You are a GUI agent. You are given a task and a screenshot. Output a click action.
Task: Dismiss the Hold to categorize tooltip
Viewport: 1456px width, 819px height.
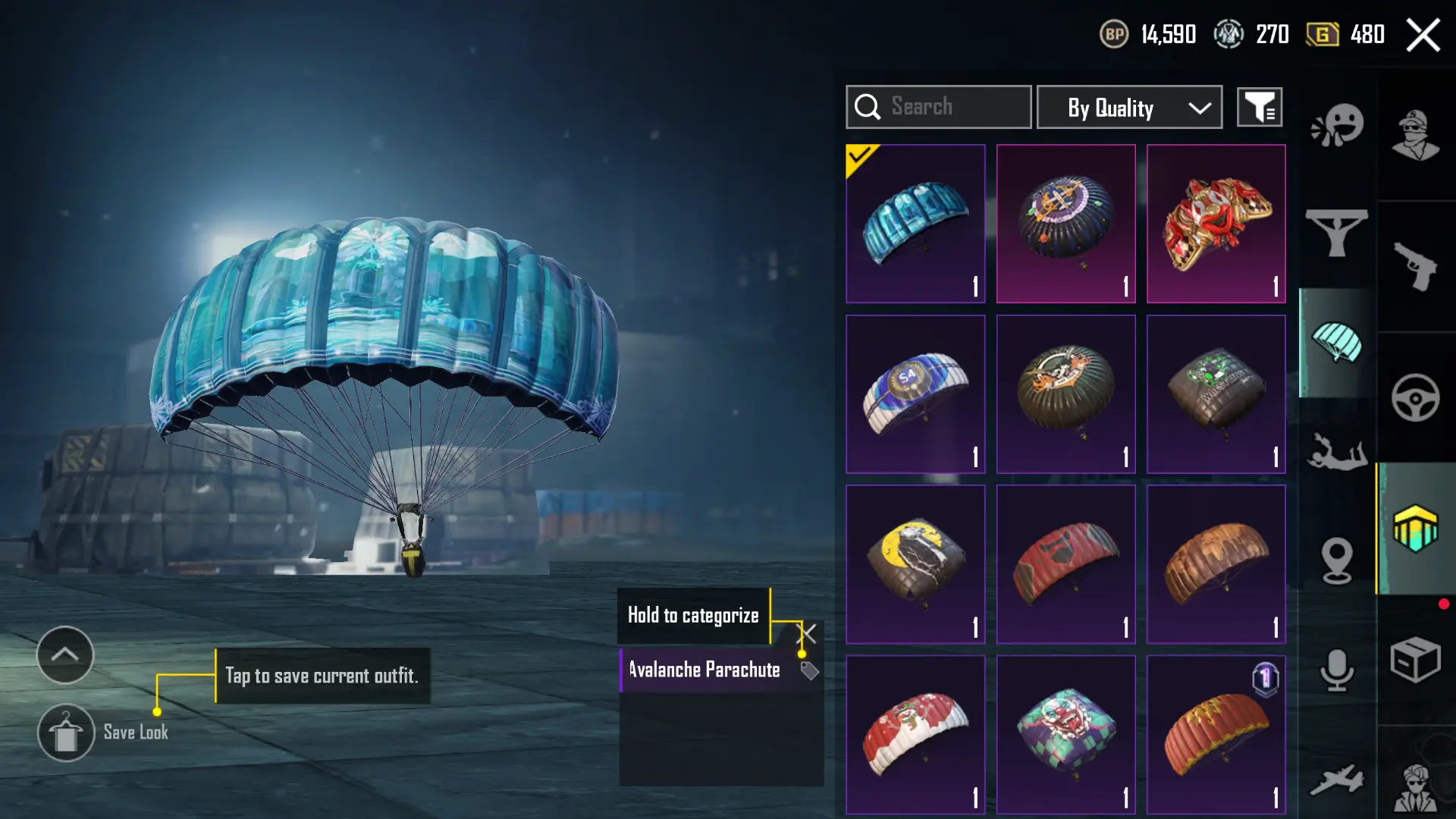click(808, 633)
